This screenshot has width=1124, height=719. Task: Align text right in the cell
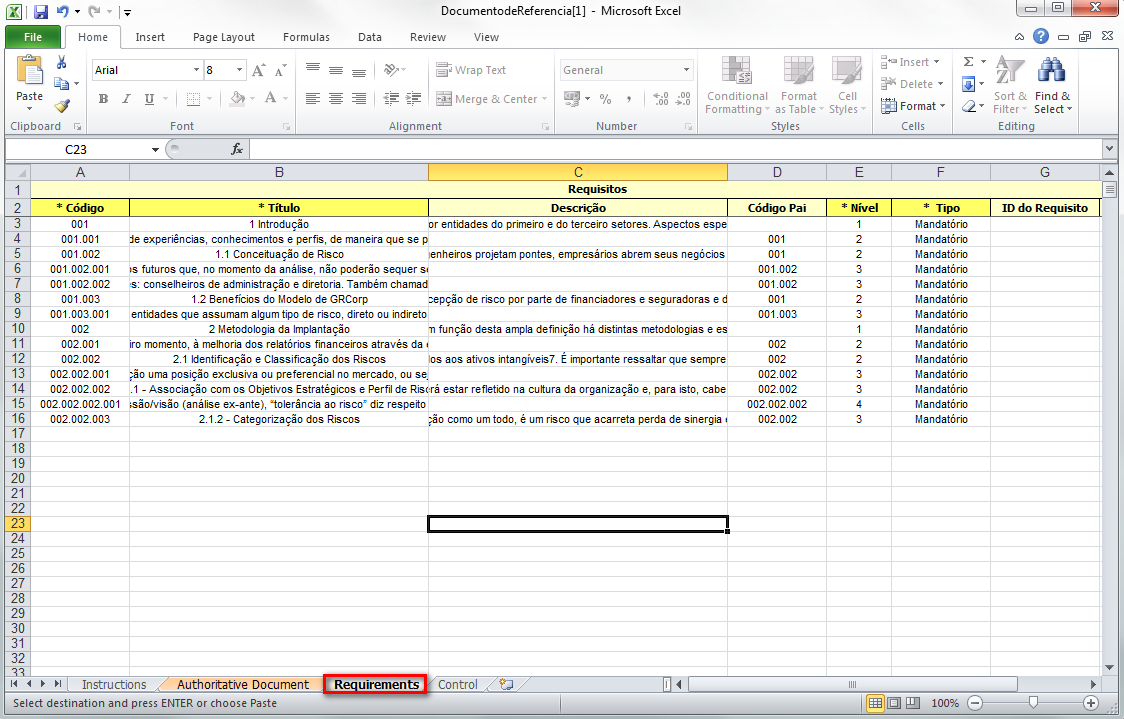[x=358, y=99]
